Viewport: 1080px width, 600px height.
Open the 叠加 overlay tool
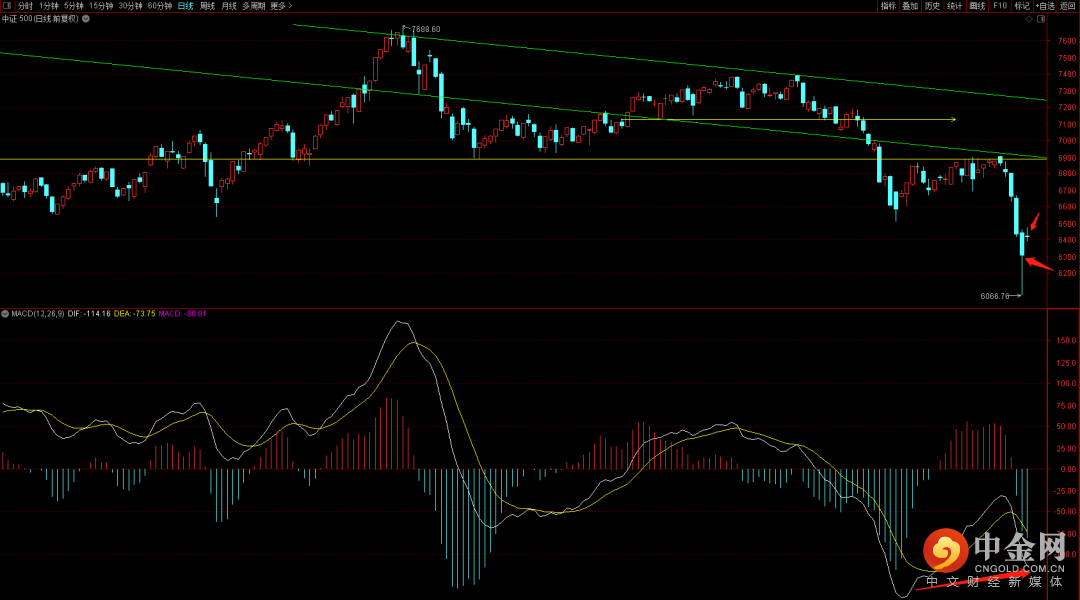click(909, 6)
